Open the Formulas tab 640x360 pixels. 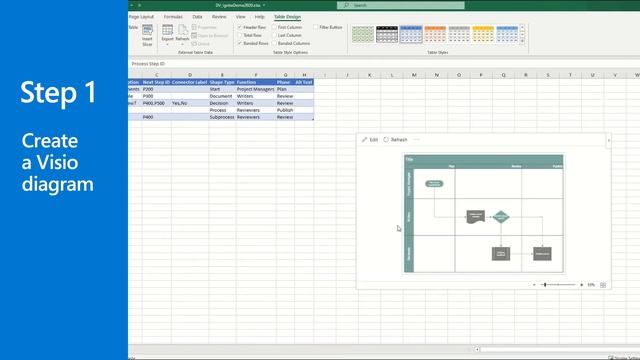pyautogui.click(x=173, y=17)
